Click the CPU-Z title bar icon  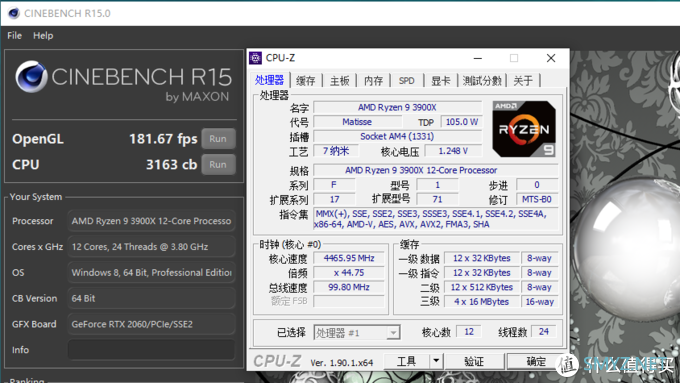[x=255, y=58]
